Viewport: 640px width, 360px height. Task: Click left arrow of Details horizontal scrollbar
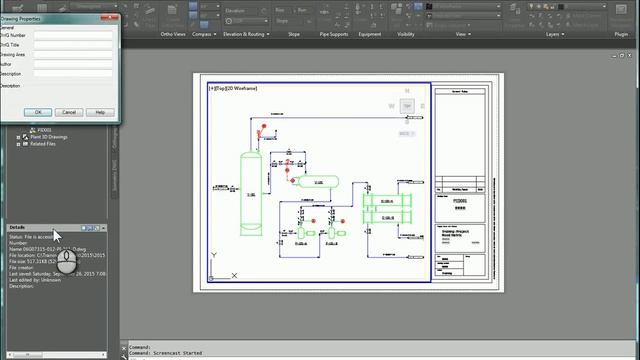pyautogui.click(x=10, y=355)
